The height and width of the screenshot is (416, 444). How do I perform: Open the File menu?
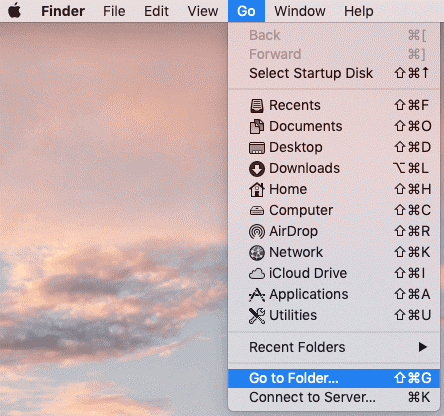point(114,11)
